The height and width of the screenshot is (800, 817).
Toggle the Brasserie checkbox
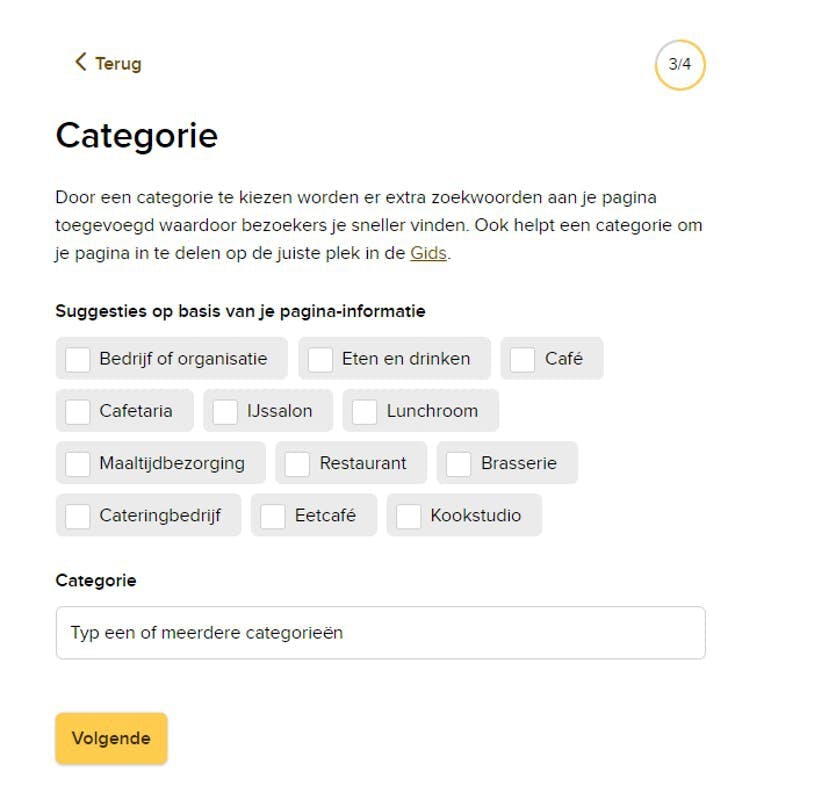(459, 464)
